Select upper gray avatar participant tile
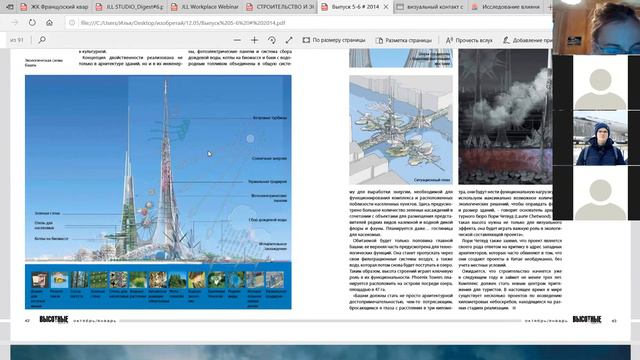640x360 pixels. pyautogui.click(x=600, y=83)
